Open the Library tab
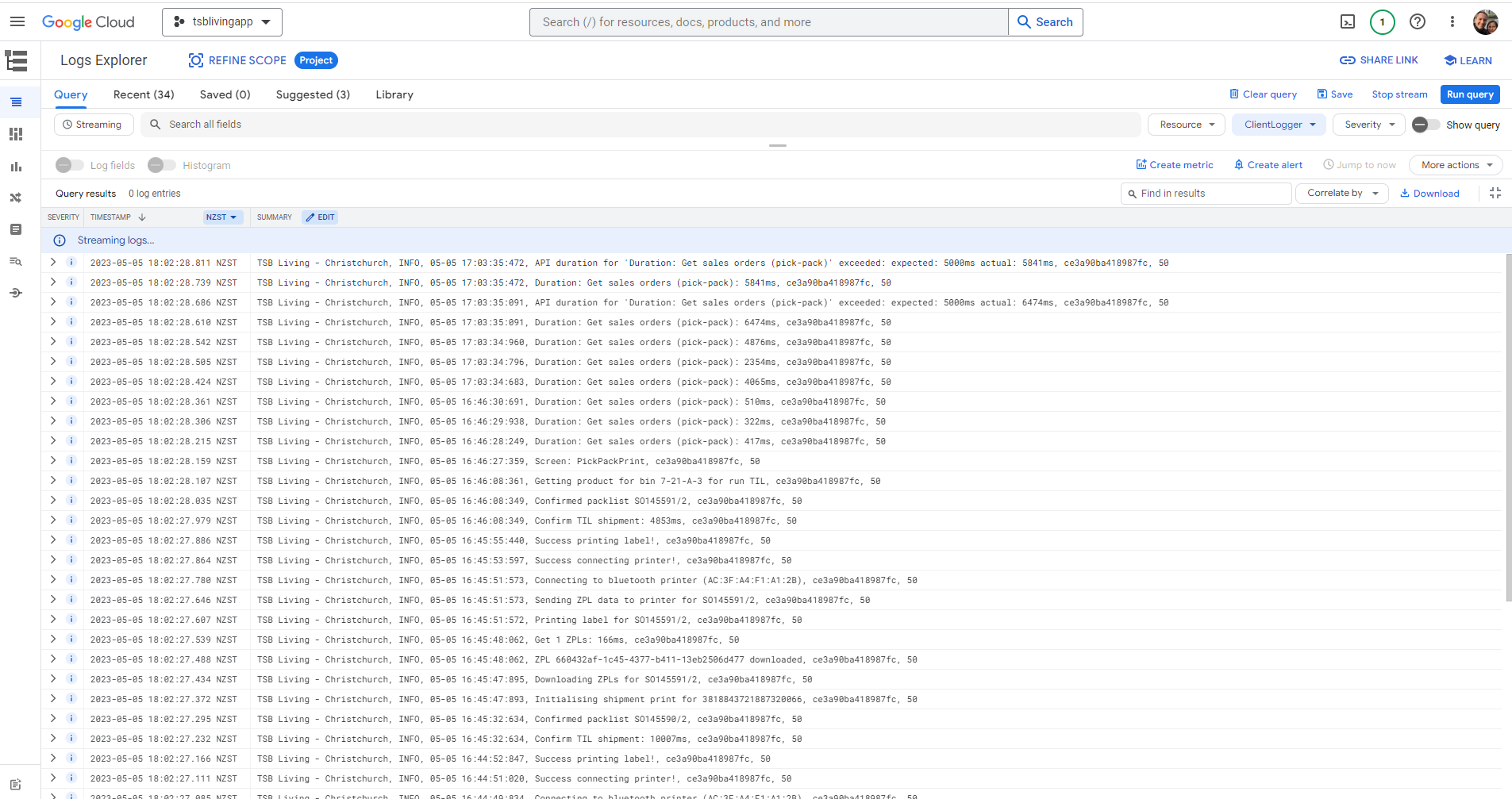Viewport: 1512px width, 799px height. click(394, 94)
